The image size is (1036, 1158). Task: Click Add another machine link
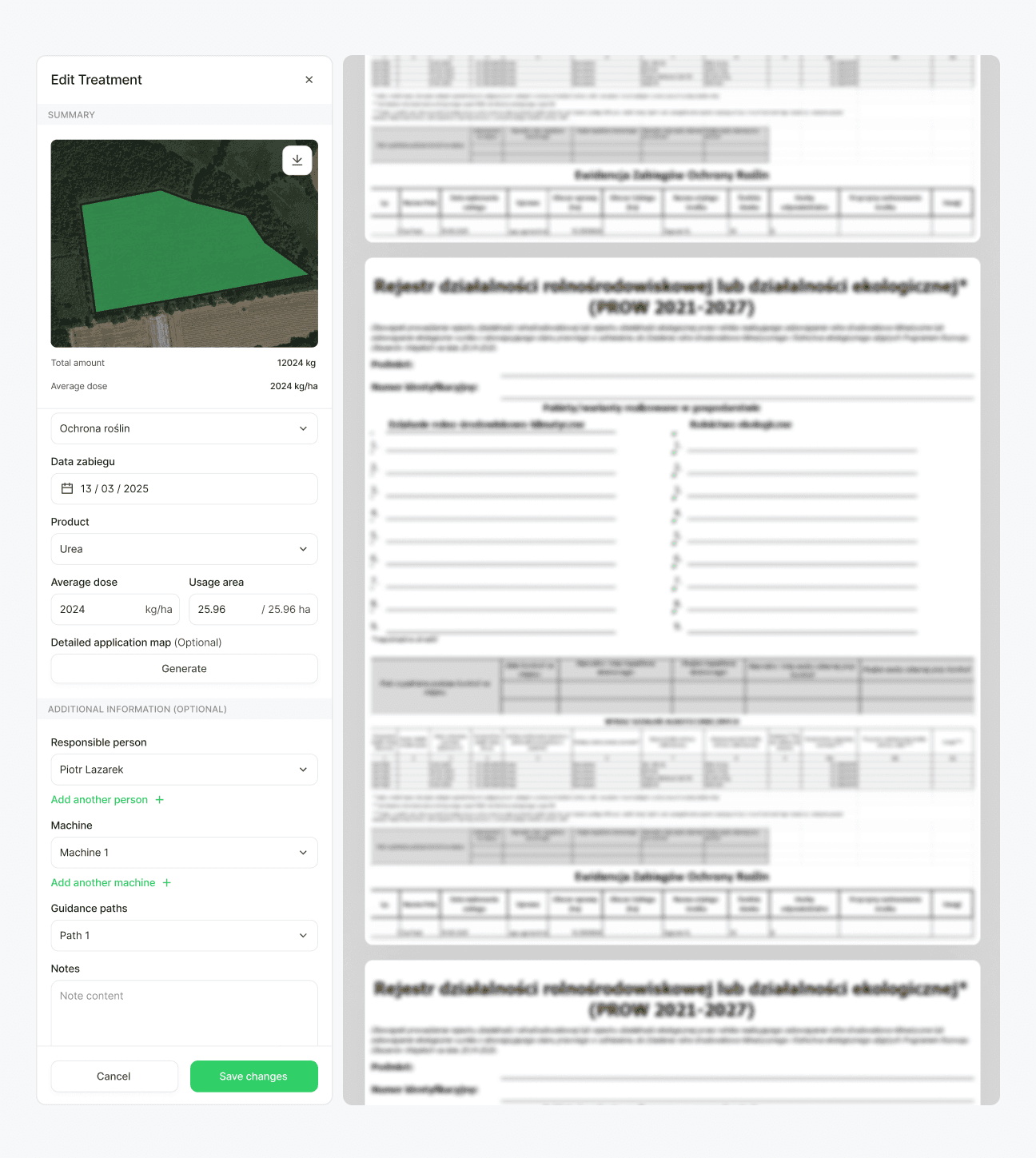pyautogui.click(x=103, y=883)
